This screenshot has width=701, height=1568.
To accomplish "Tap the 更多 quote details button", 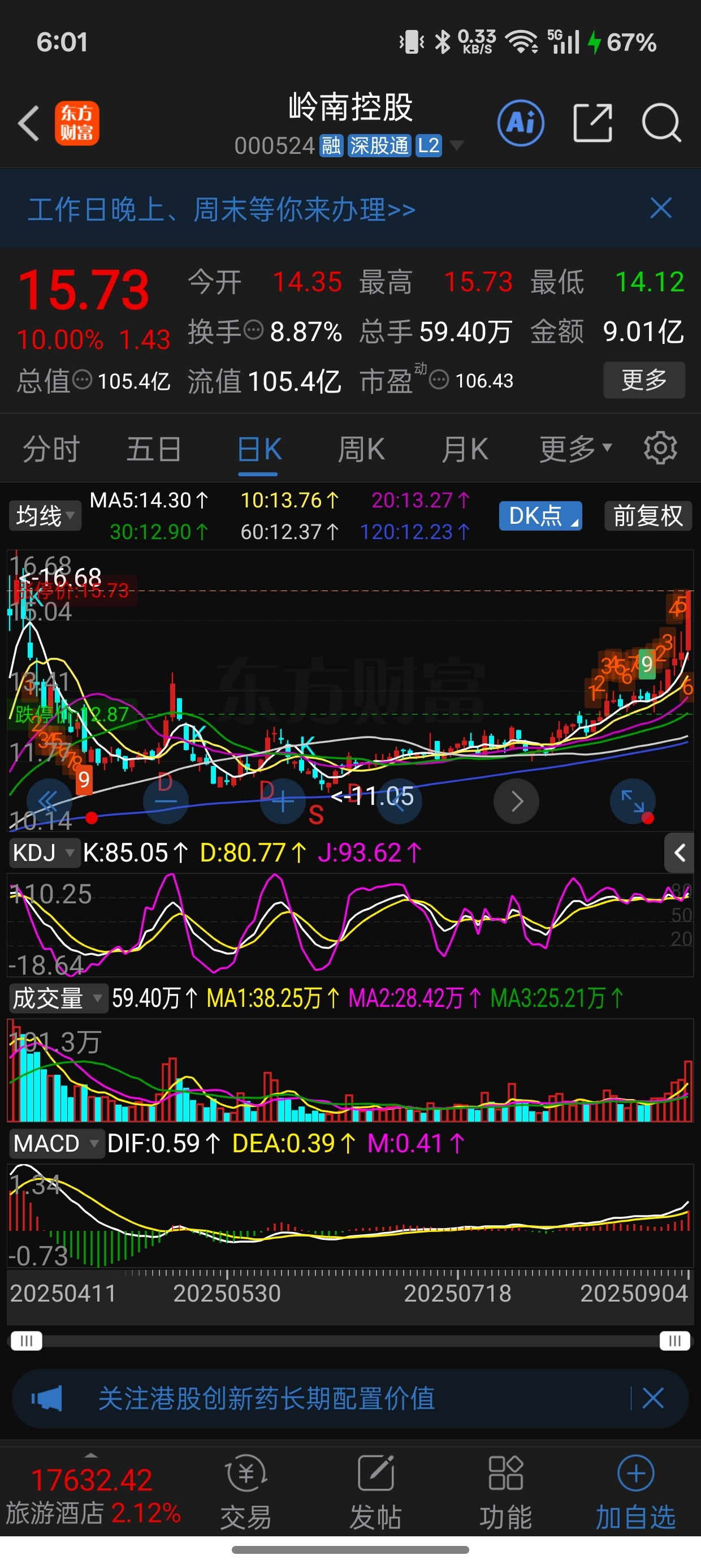I will [x=644, y=380].
